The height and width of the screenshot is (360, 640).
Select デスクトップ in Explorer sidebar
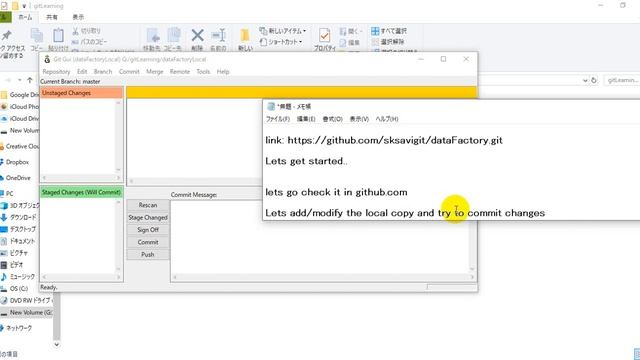click(19, 229)
